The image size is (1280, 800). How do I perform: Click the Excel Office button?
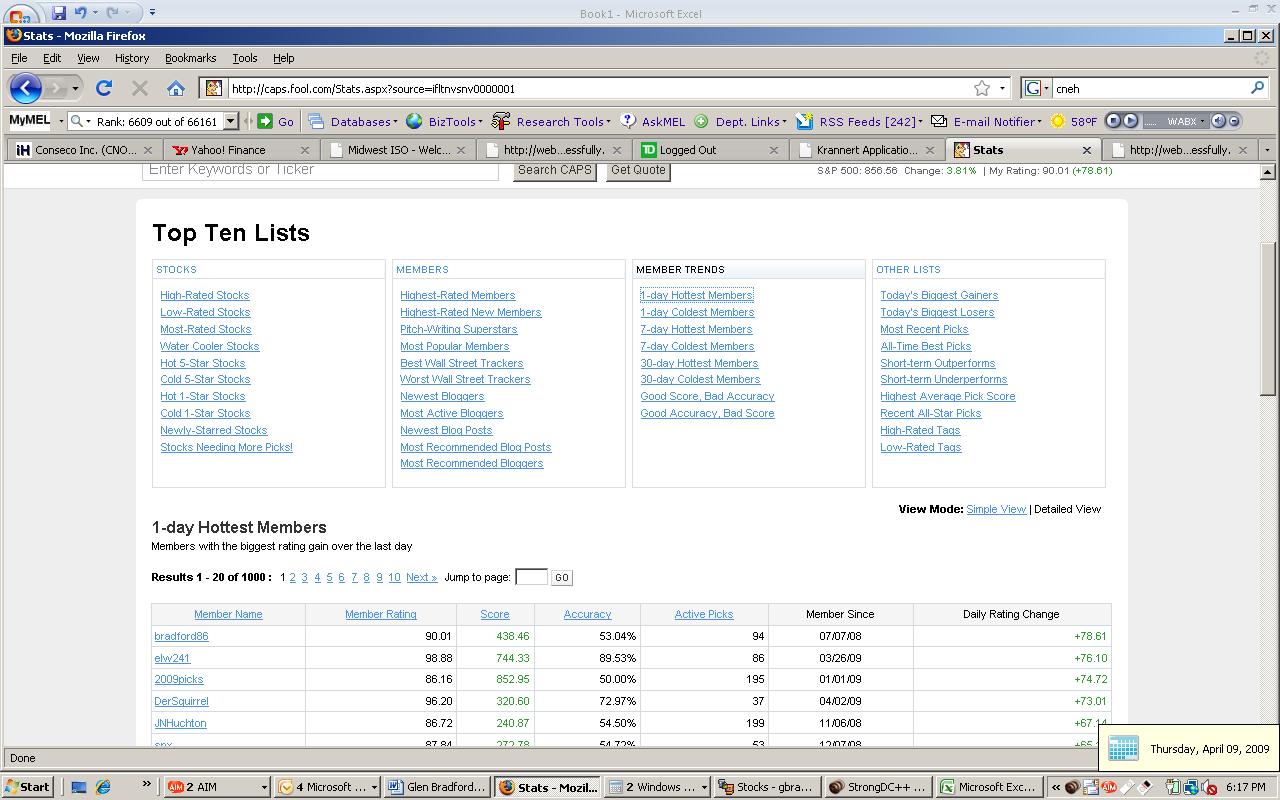click(19, 13)
